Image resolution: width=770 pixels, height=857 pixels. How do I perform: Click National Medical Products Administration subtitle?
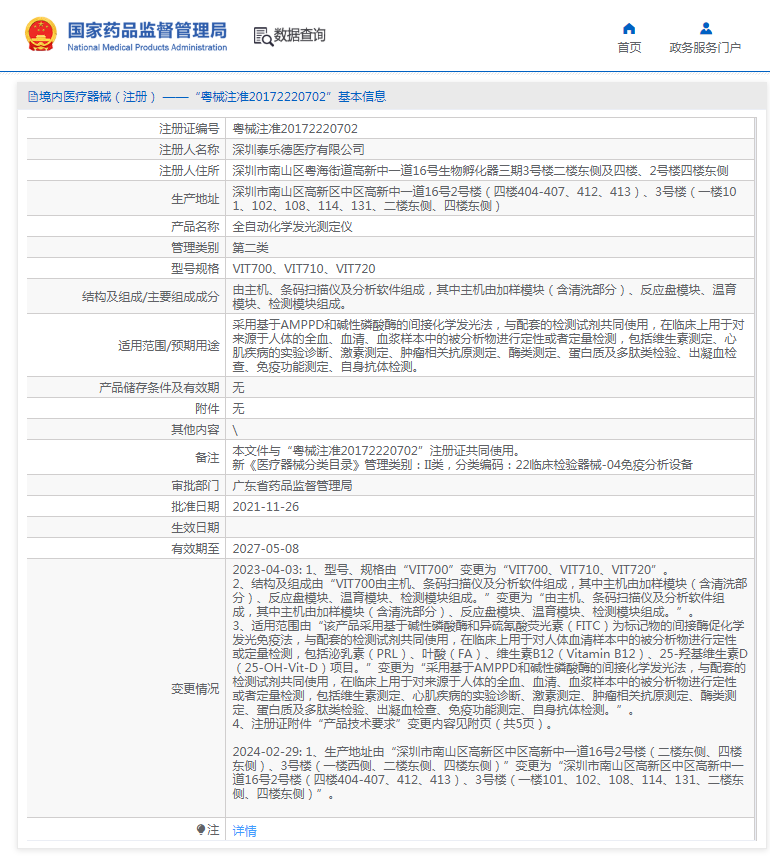click(147, 48)
